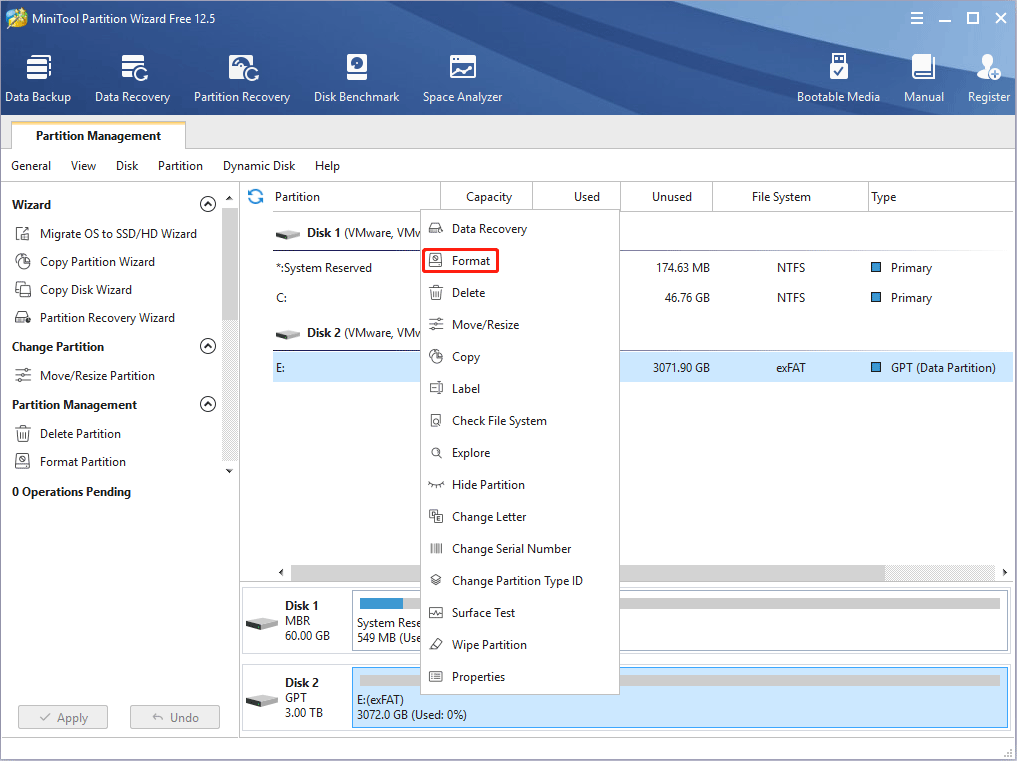Image resolution: width=1017 pixels, height=761 pixels.
Task: Open the General menu
Action: click(x=31, y=165)
